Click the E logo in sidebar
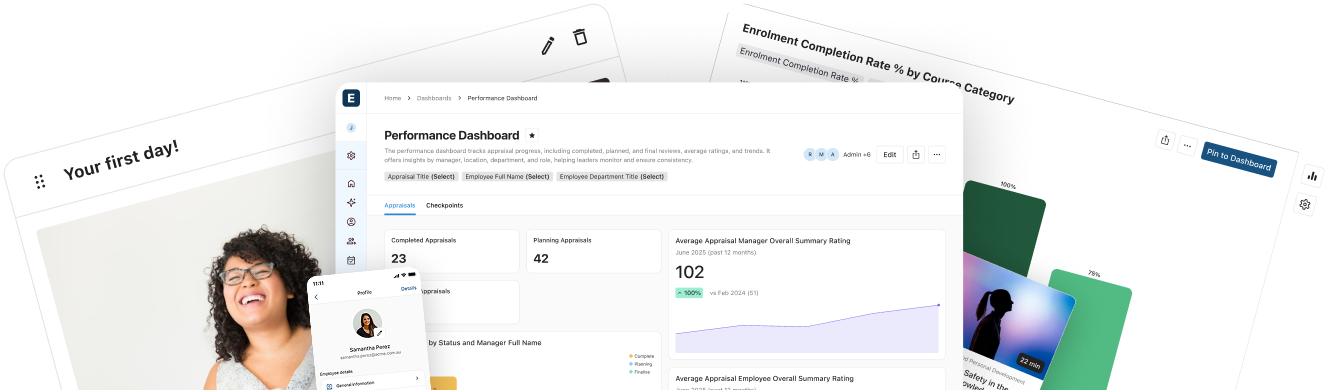 tap(350, 98)
